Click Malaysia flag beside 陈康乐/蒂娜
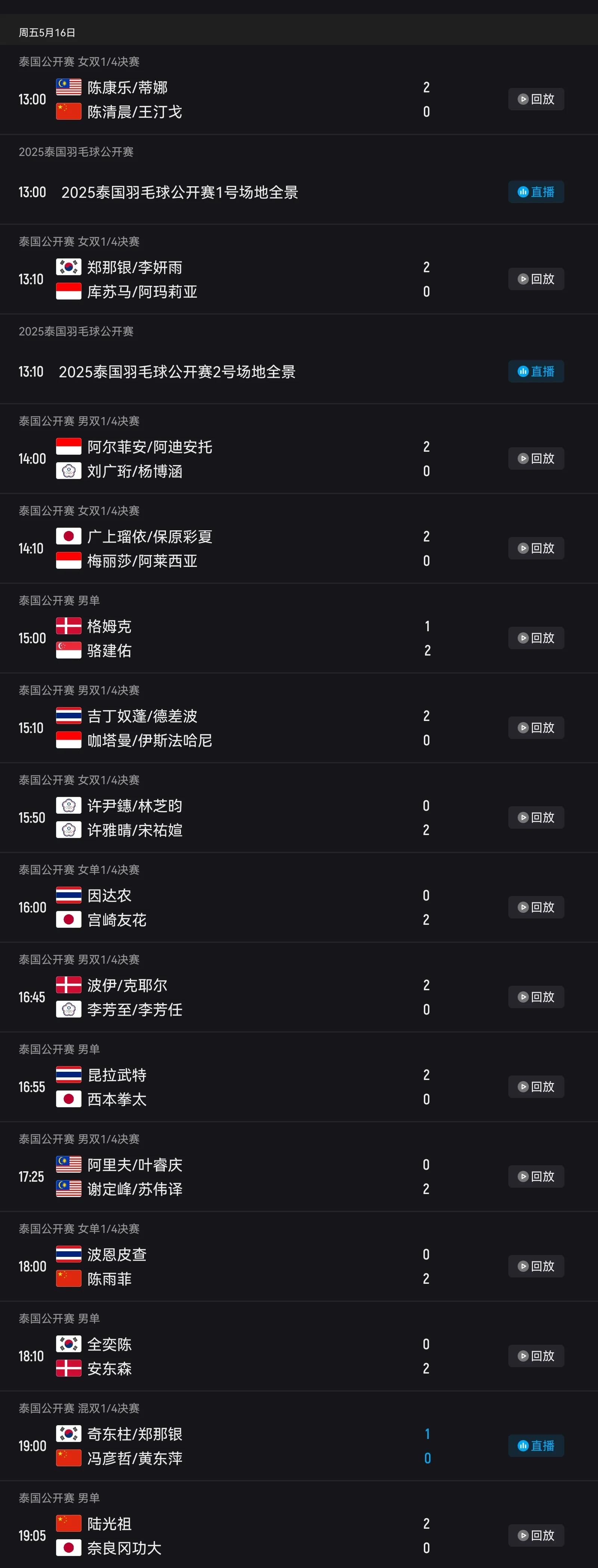The image size is (598, 1568). point(69,87)
